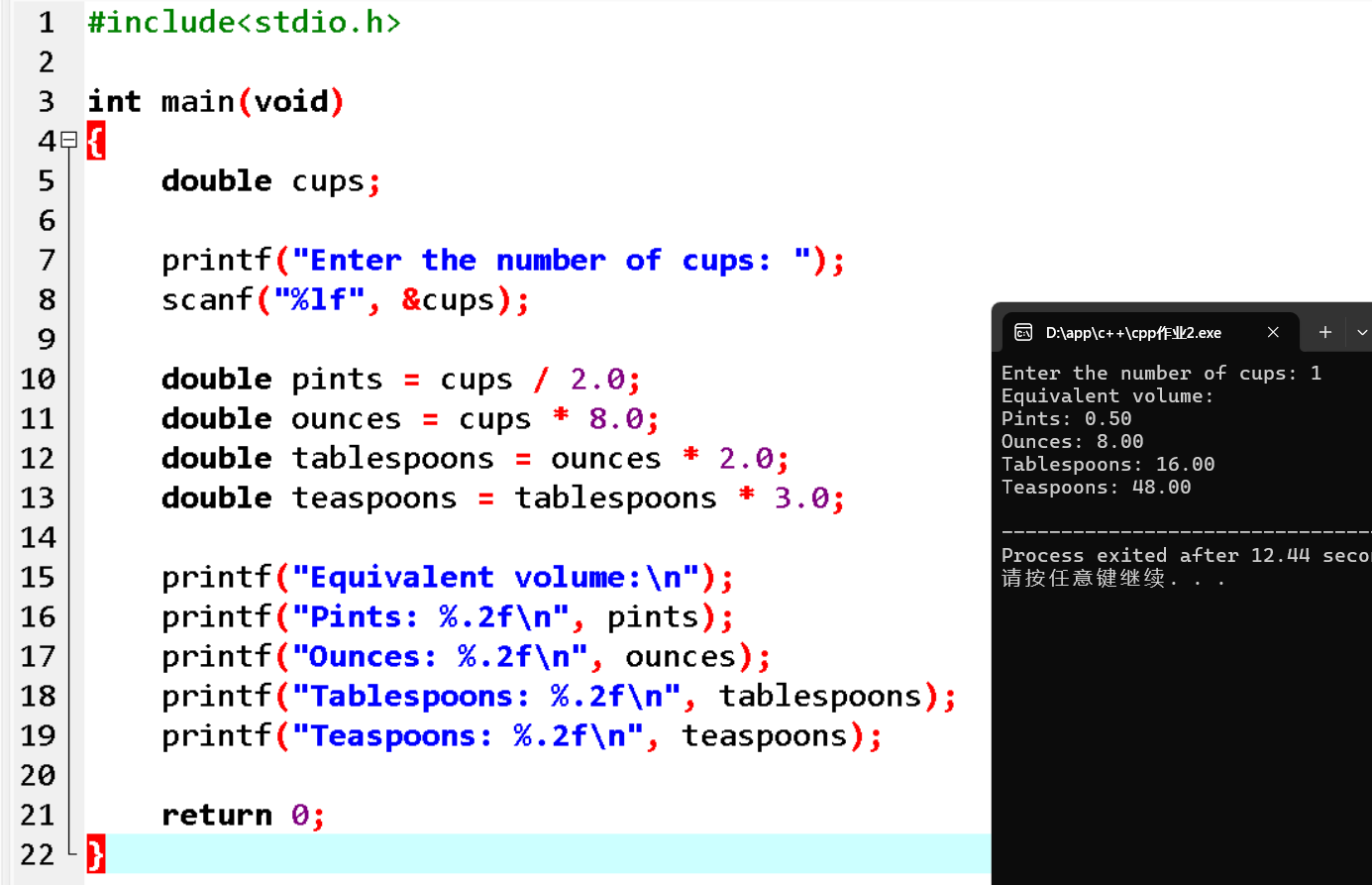The image size is (1372, 885).
Task: Open the terminal tab dropdown chevron
Action: (x=1361, y=332)
